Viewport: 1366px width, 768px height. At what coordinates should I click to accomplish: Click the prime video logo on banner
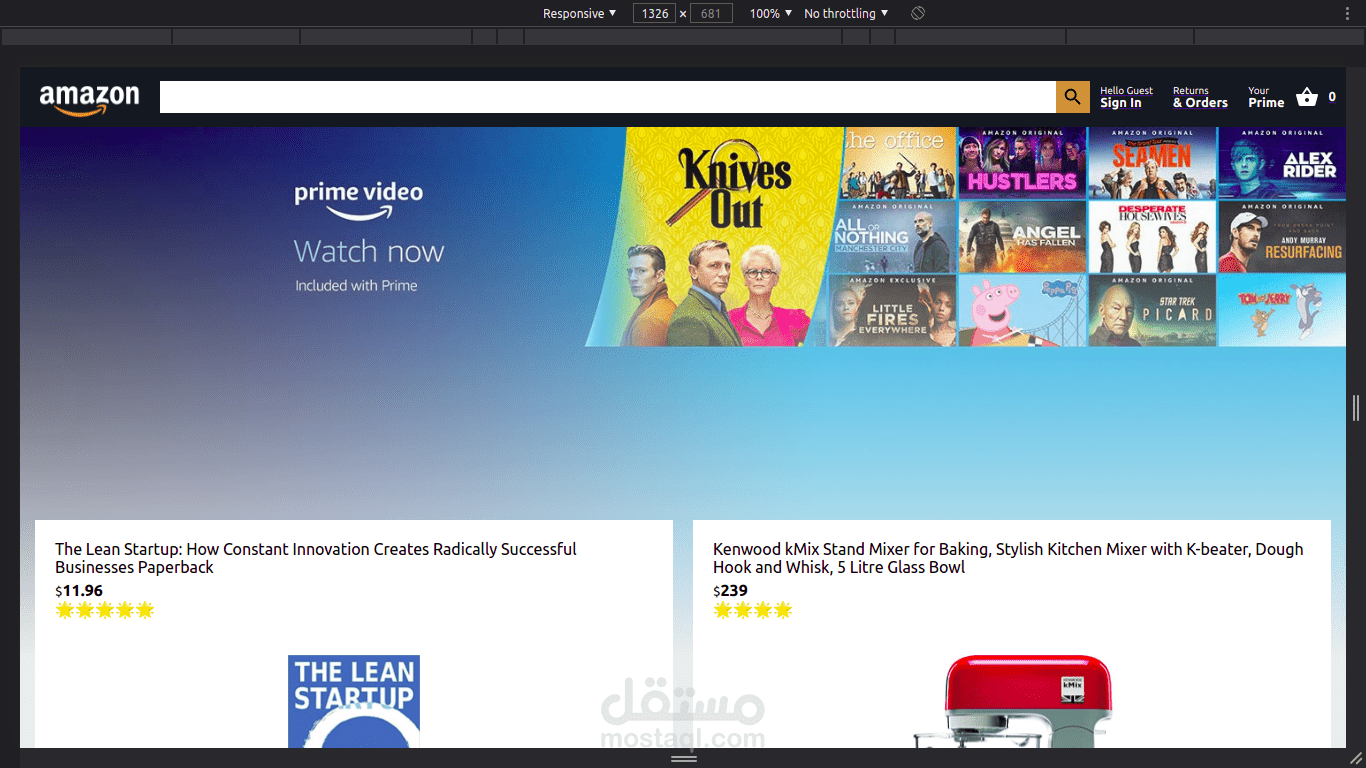(359, 200)
